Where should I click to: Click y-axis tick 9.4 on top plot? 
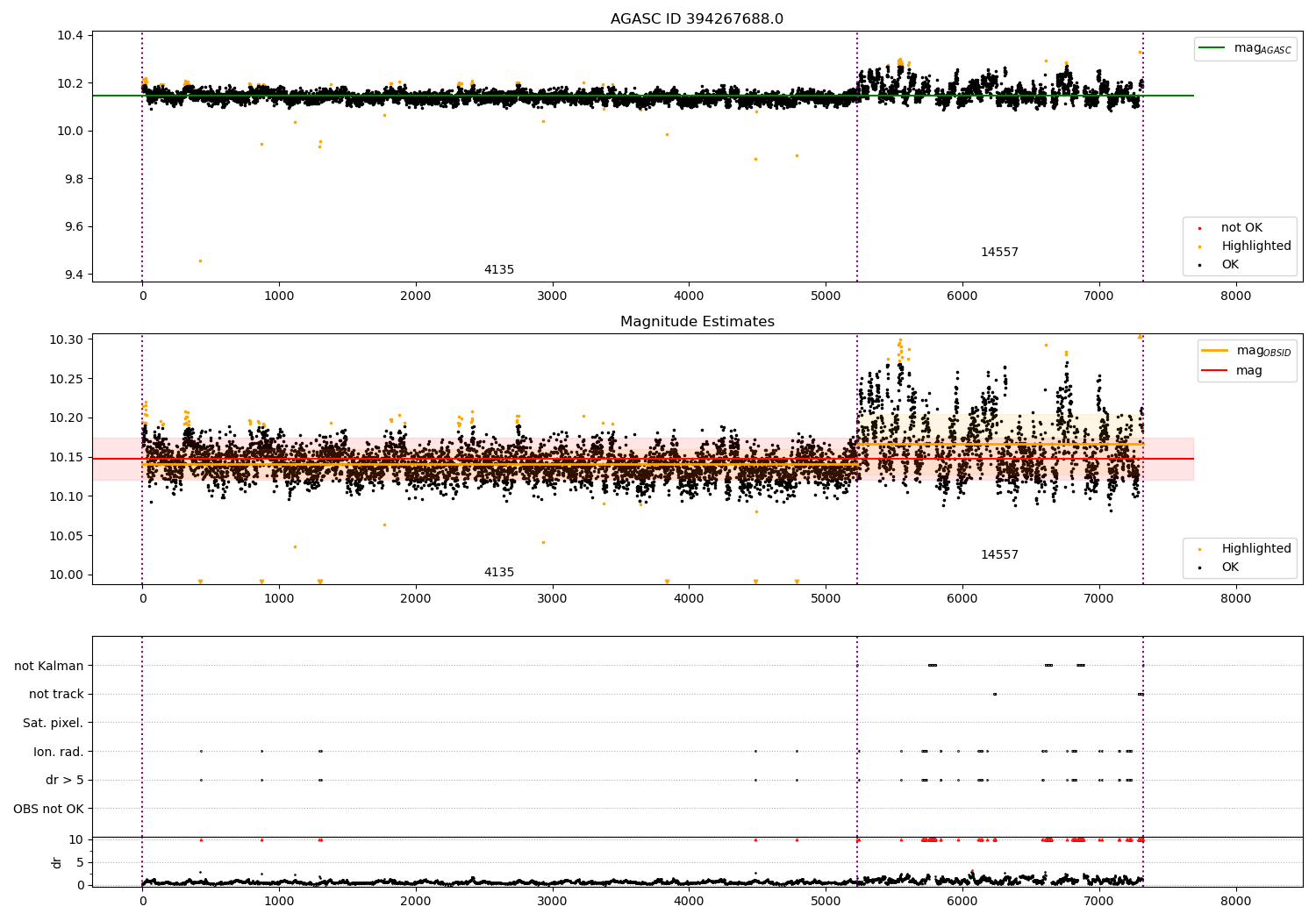74,275
